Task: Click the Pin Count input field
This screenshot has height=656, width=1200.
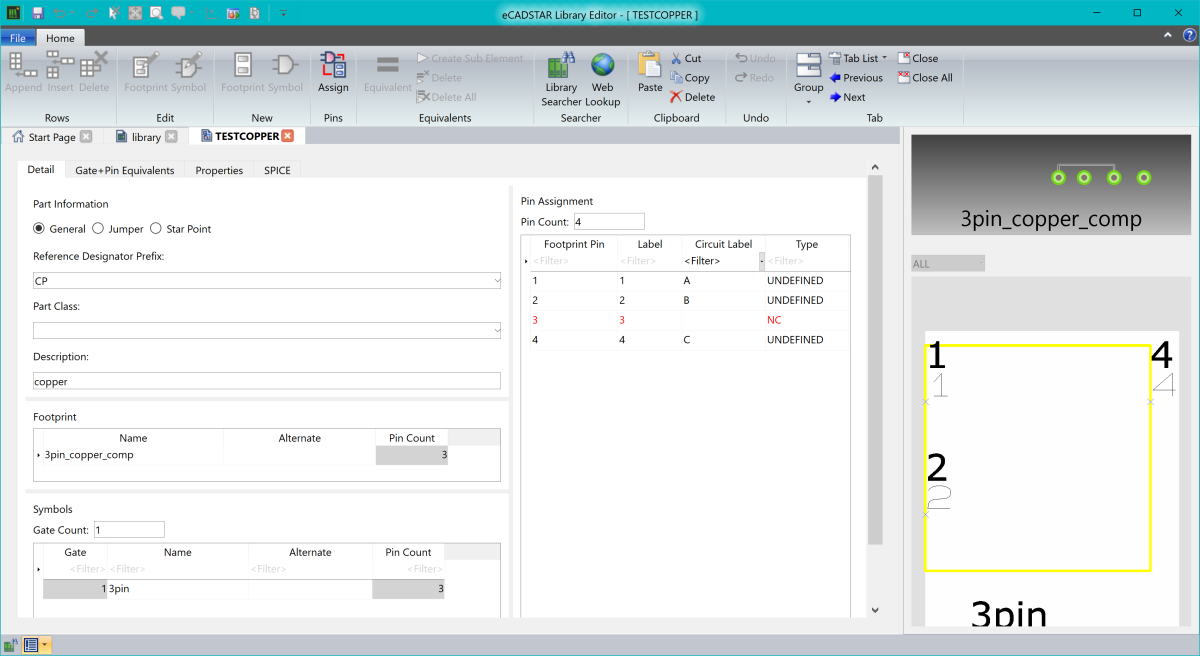Action: [609, 221]
